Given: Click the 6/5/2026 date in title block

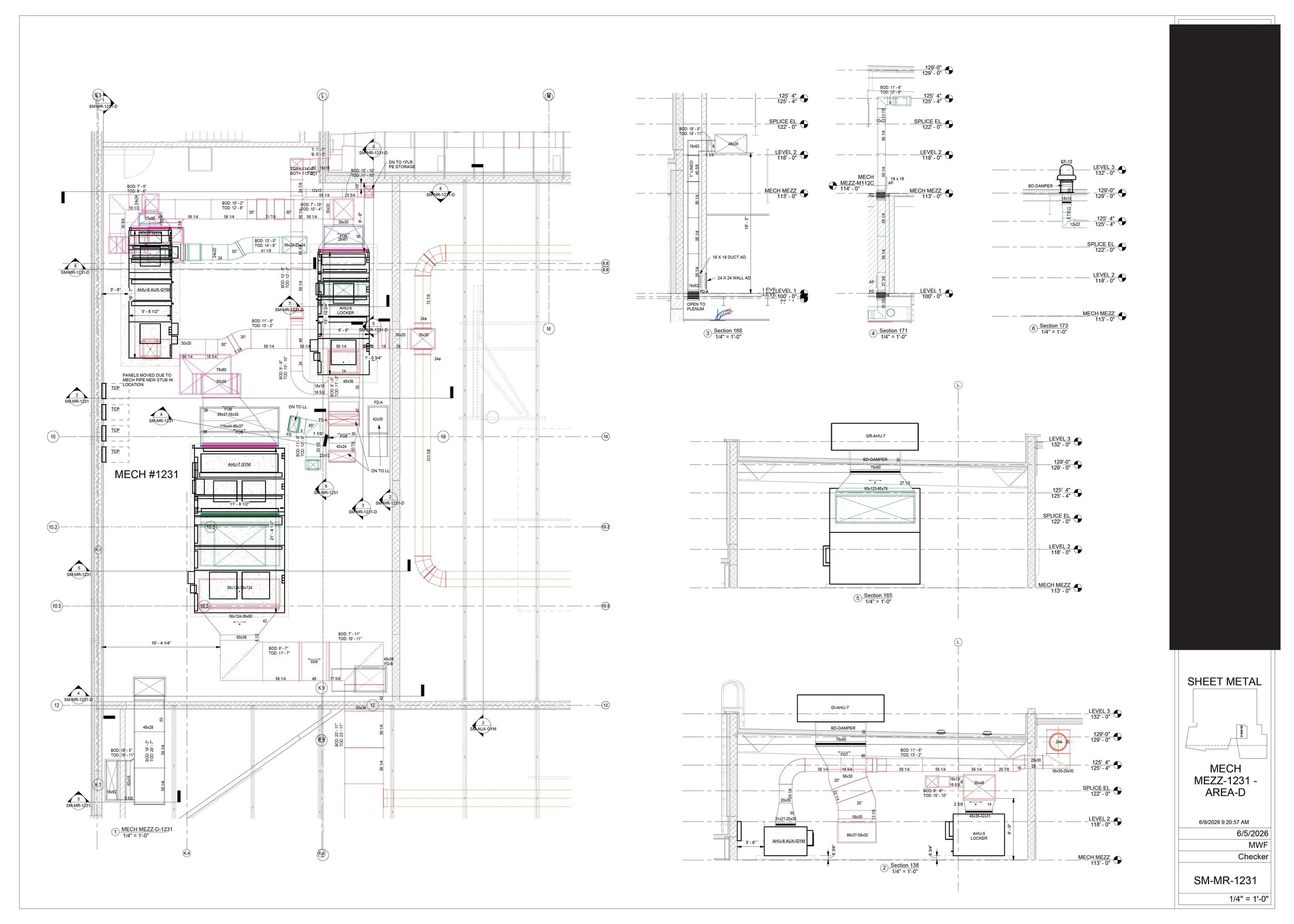Looking at the screenshot, I should point(1252,833).
